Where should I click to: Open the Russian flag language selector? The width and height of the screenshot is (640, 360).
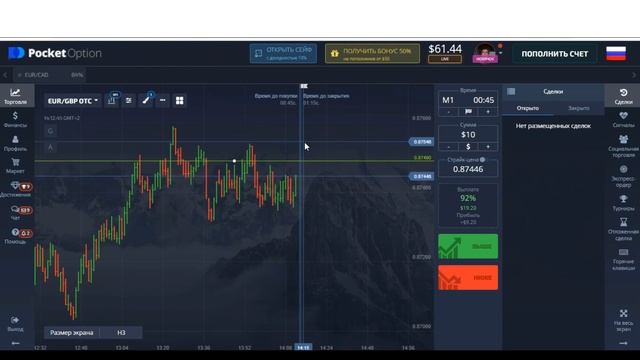[x=616, y=53]
